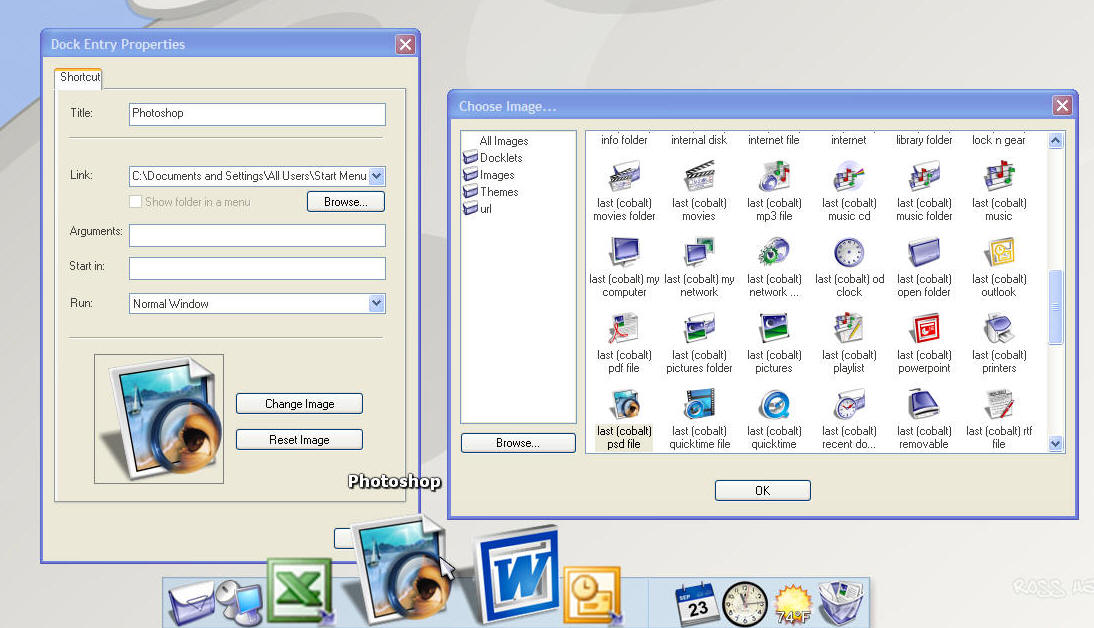1094x628 pixels.
Task: Click the image list scrollbar down arrow
Action: click(x=1056, y=443)
